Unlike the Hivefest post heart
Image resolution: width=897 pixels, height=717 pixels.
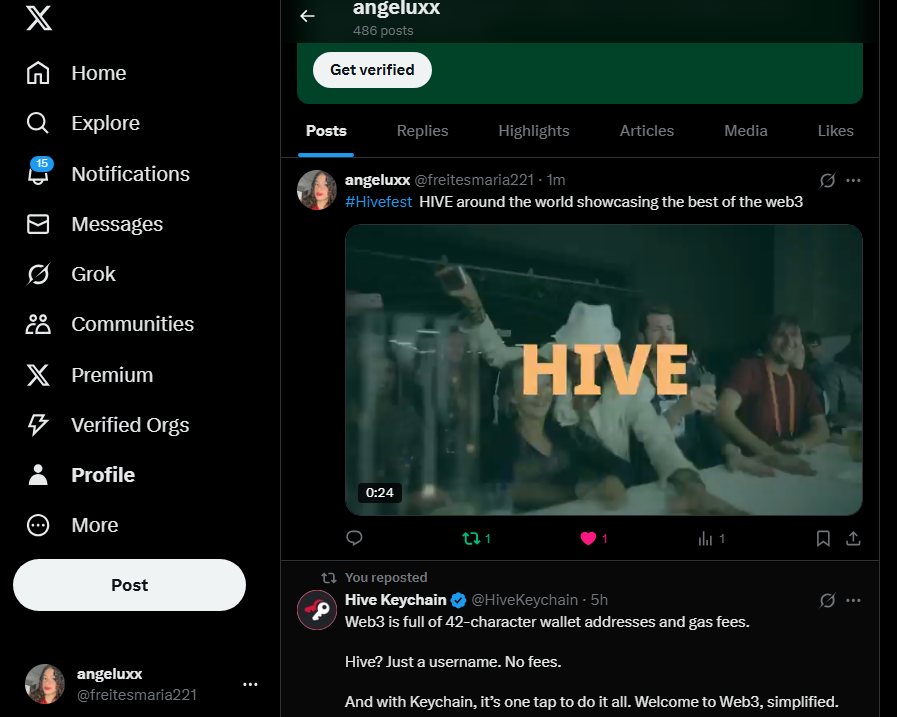(x=593, y=538)
